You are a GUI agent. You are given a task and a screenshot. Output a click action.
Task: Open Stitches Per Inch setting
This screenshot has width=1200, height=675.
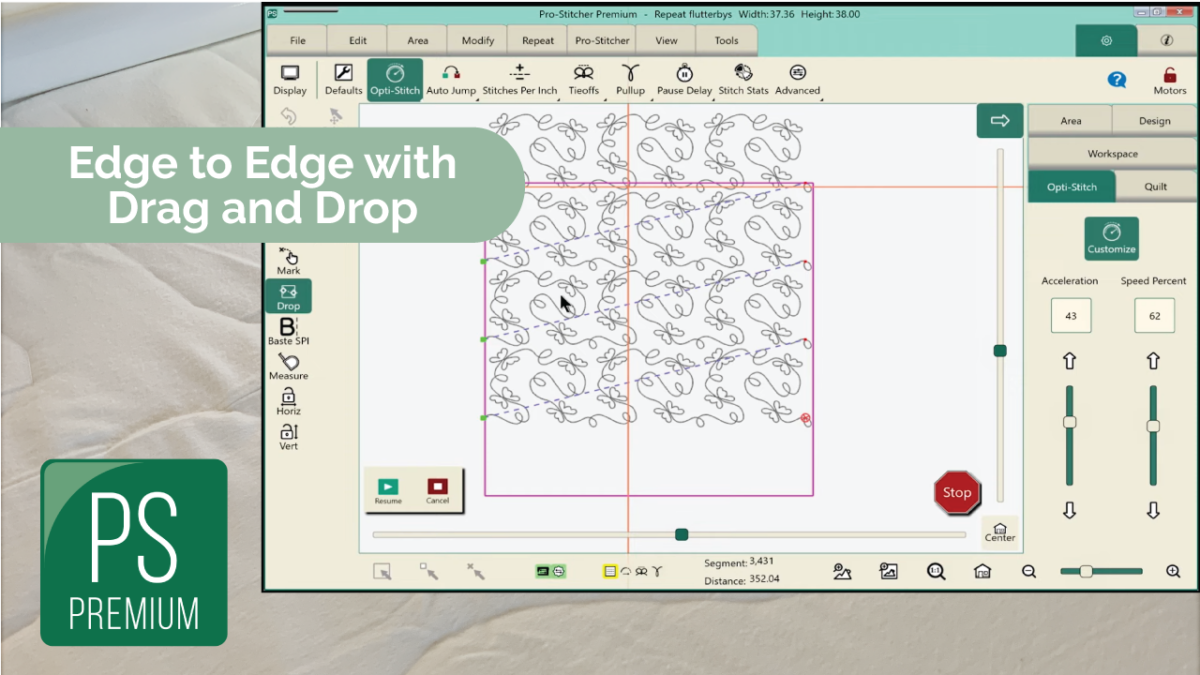519,79
